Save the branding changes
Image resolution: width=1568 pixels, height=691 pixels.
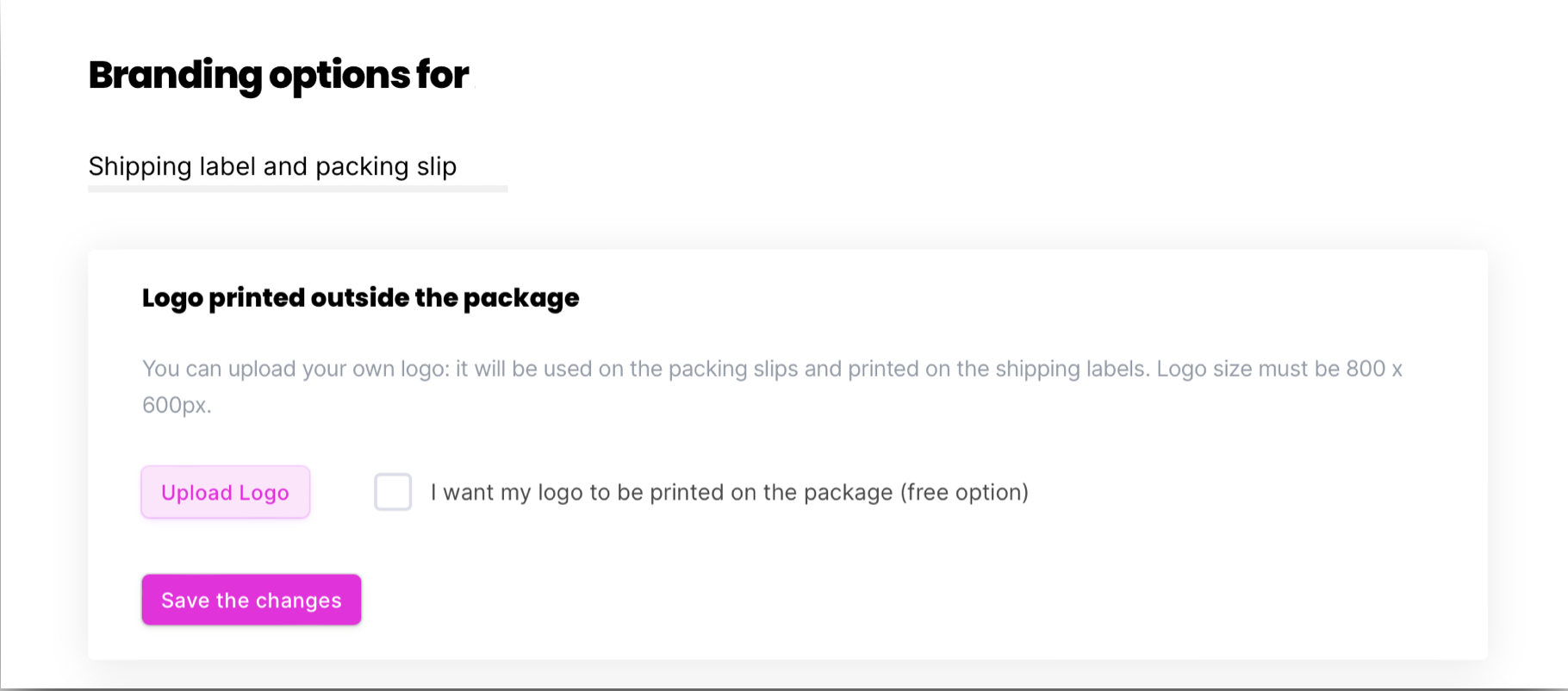tap(251, 600)
